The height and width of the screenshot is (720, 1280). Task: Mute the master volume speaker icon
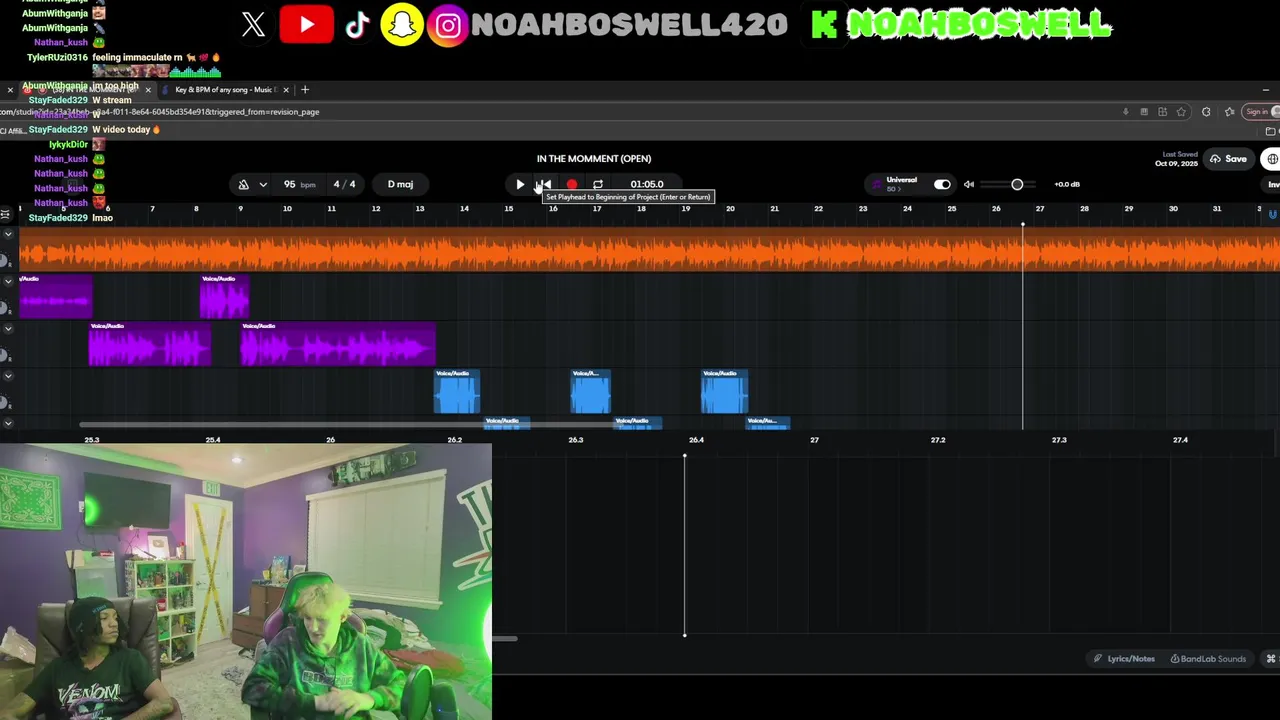coord(968,184)
